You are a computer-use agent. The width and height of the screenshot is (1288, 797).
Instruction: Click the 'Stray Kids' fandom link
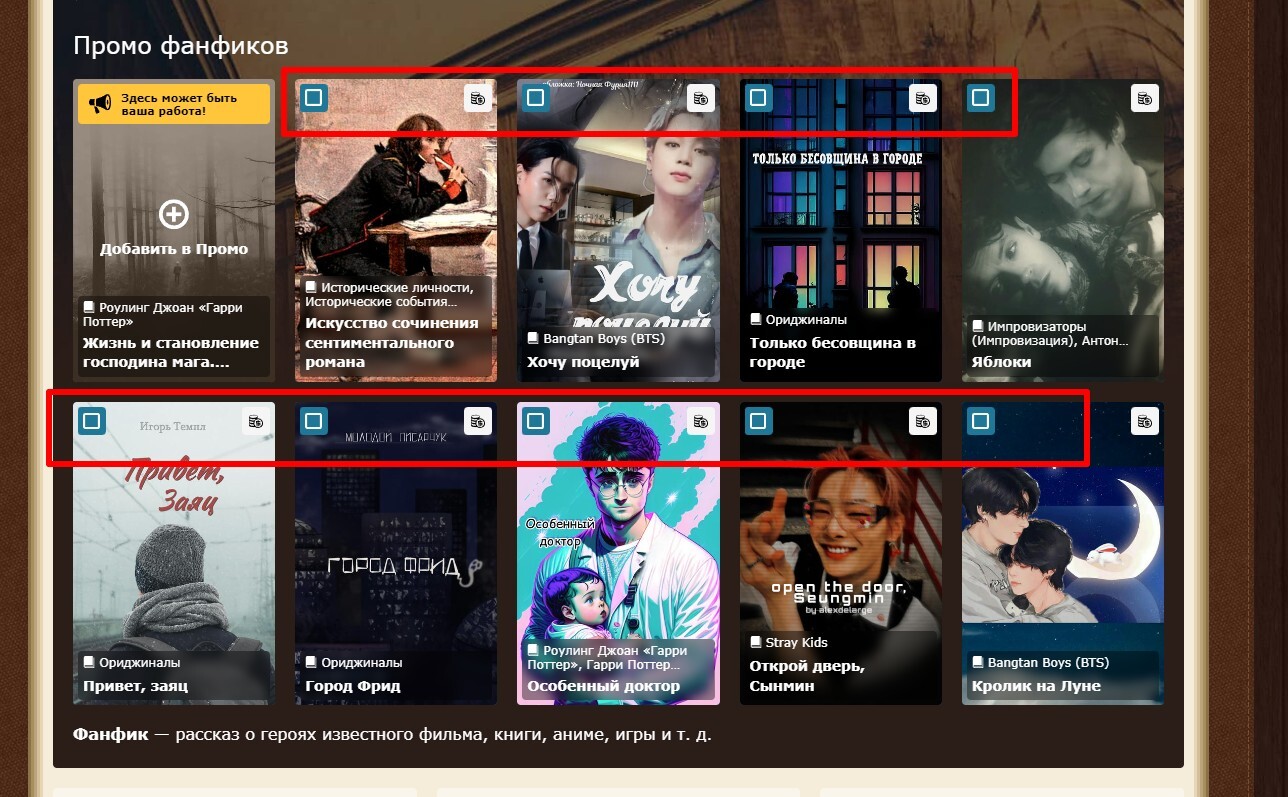click(x=796, y=642)
